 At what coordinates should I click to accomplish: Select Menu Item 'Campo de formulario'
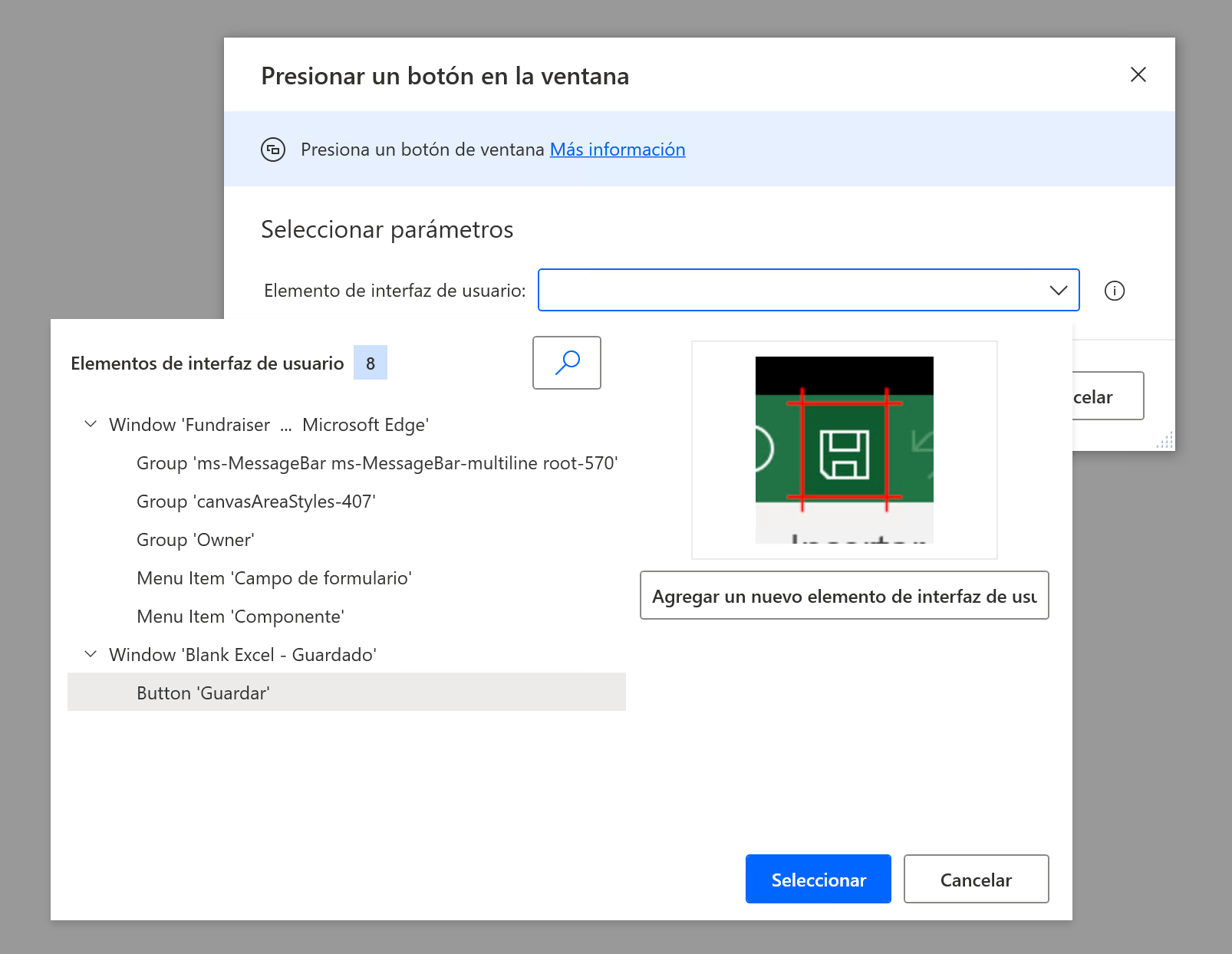pyautogui.click(x=274, y=577)
